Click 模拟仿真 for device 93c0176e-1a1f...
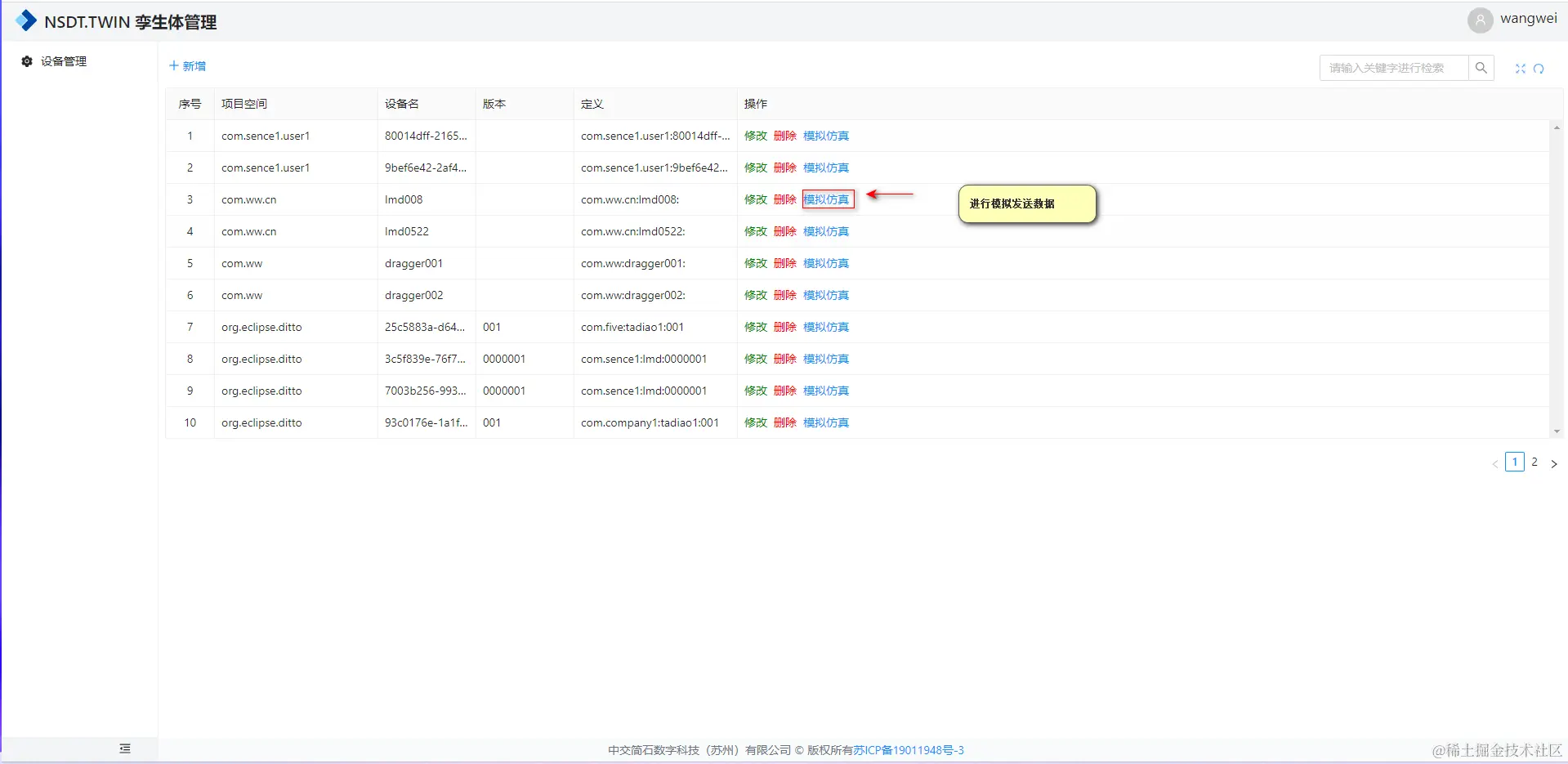The width and height of the screenshot is (1568, 764). 826,422
